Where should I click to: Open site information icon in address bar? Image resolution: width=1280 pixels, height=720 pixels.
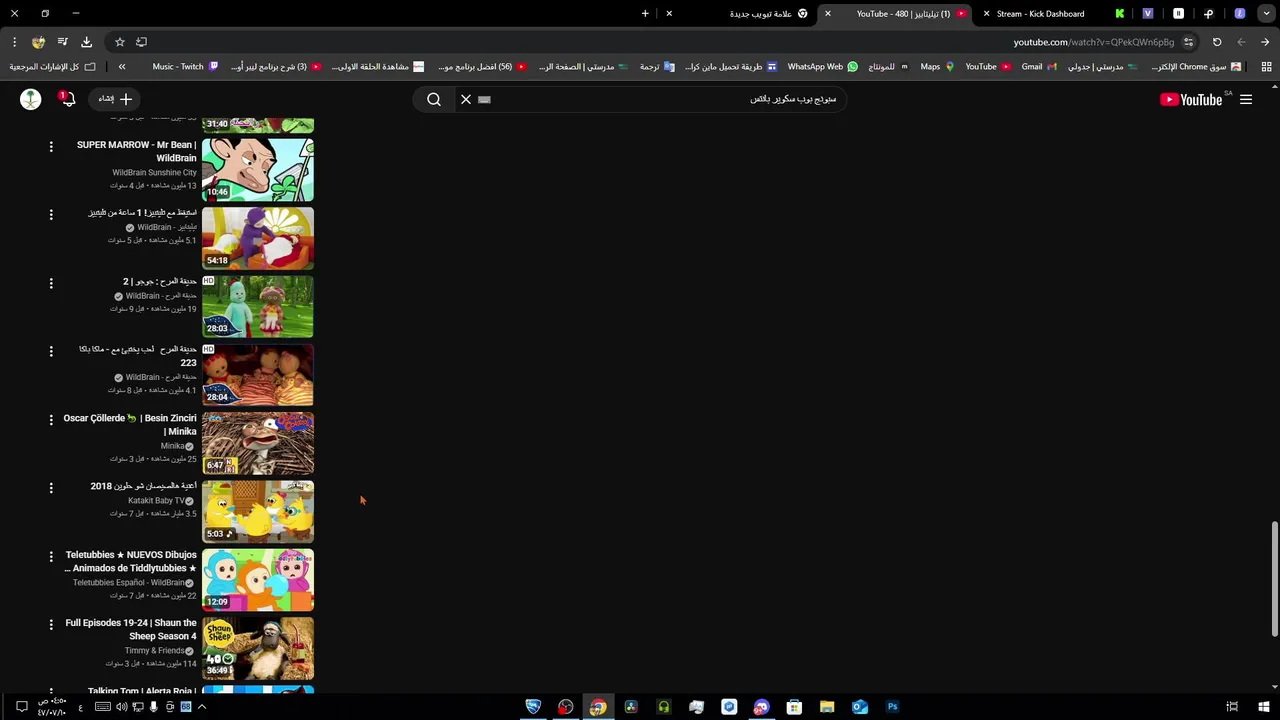coord(1188,42)
